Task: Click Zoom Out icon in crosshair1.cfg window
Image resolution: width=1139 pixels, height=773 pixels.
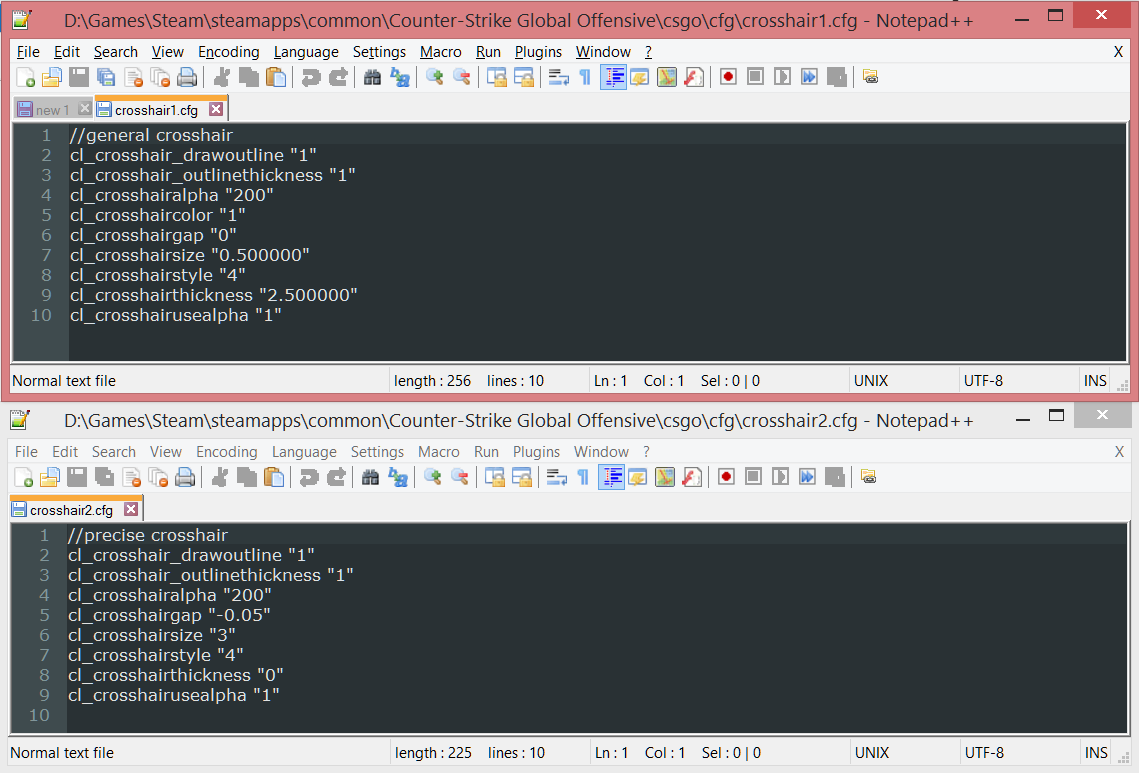Action: click(x=461, y=77)
